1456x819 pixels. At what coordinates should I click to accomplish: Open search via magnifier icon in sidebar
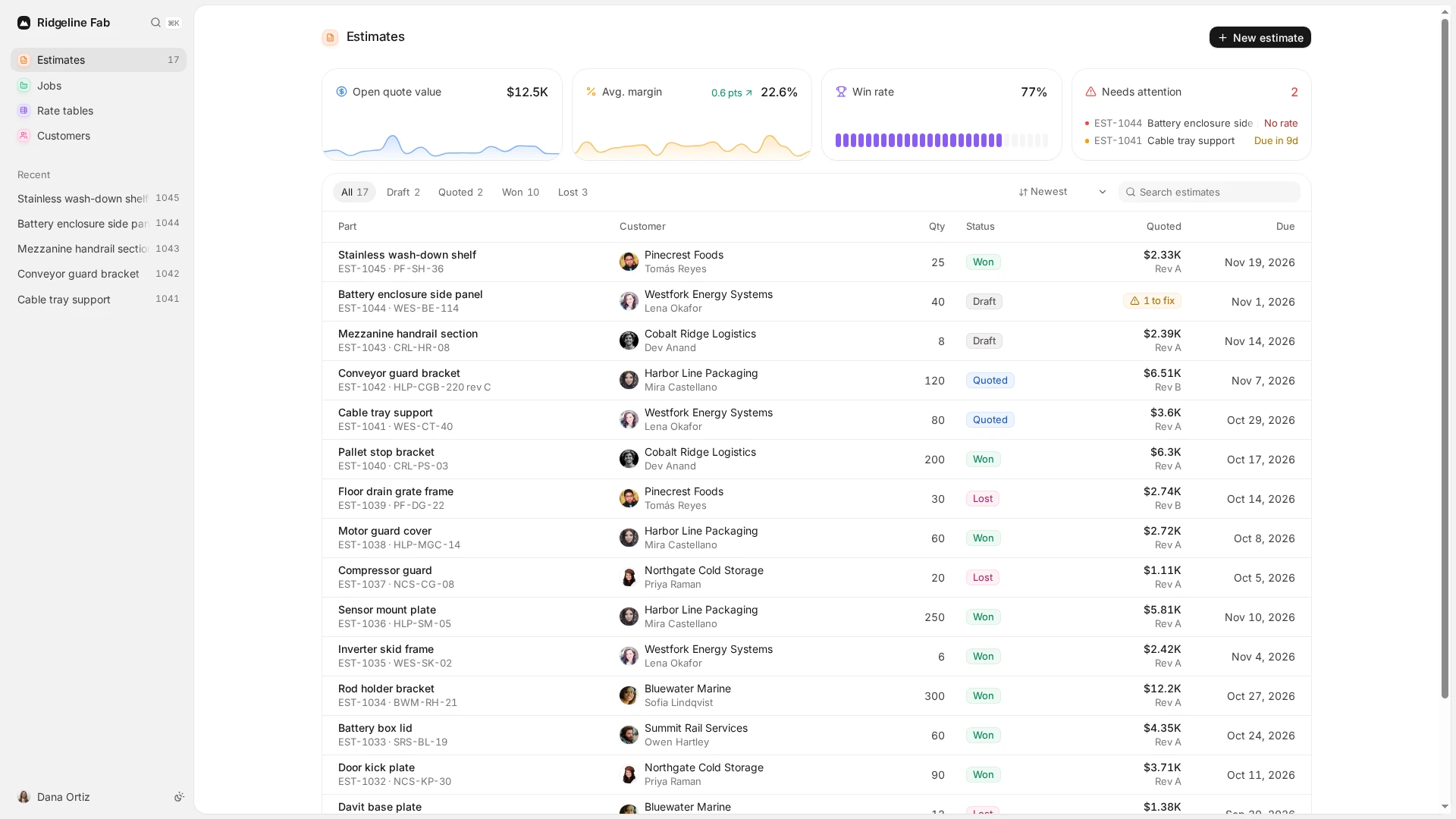155,23
